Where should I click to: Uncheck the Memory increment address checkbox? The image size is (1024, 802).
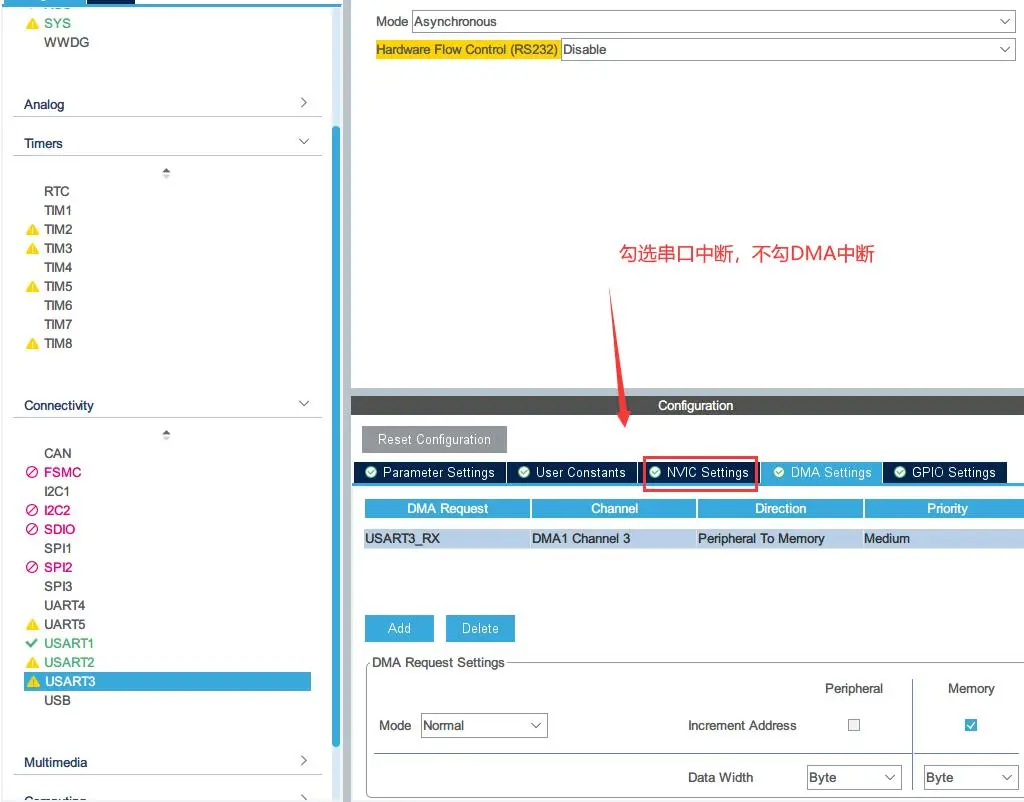tap(970, 725)
